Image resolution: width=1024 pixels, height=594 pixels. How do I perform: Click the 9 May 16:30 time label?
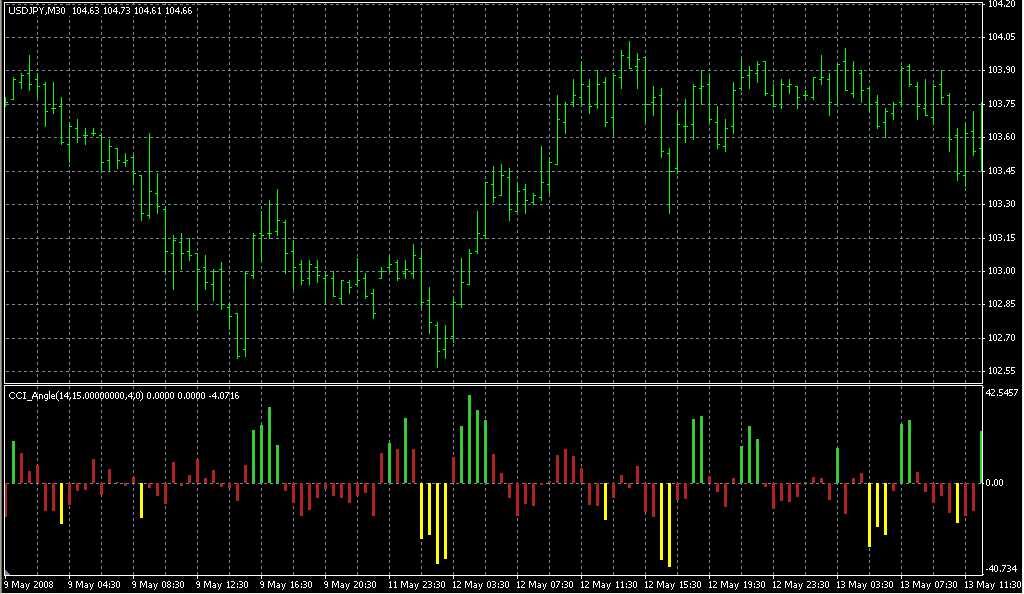[x=286, y=585]
